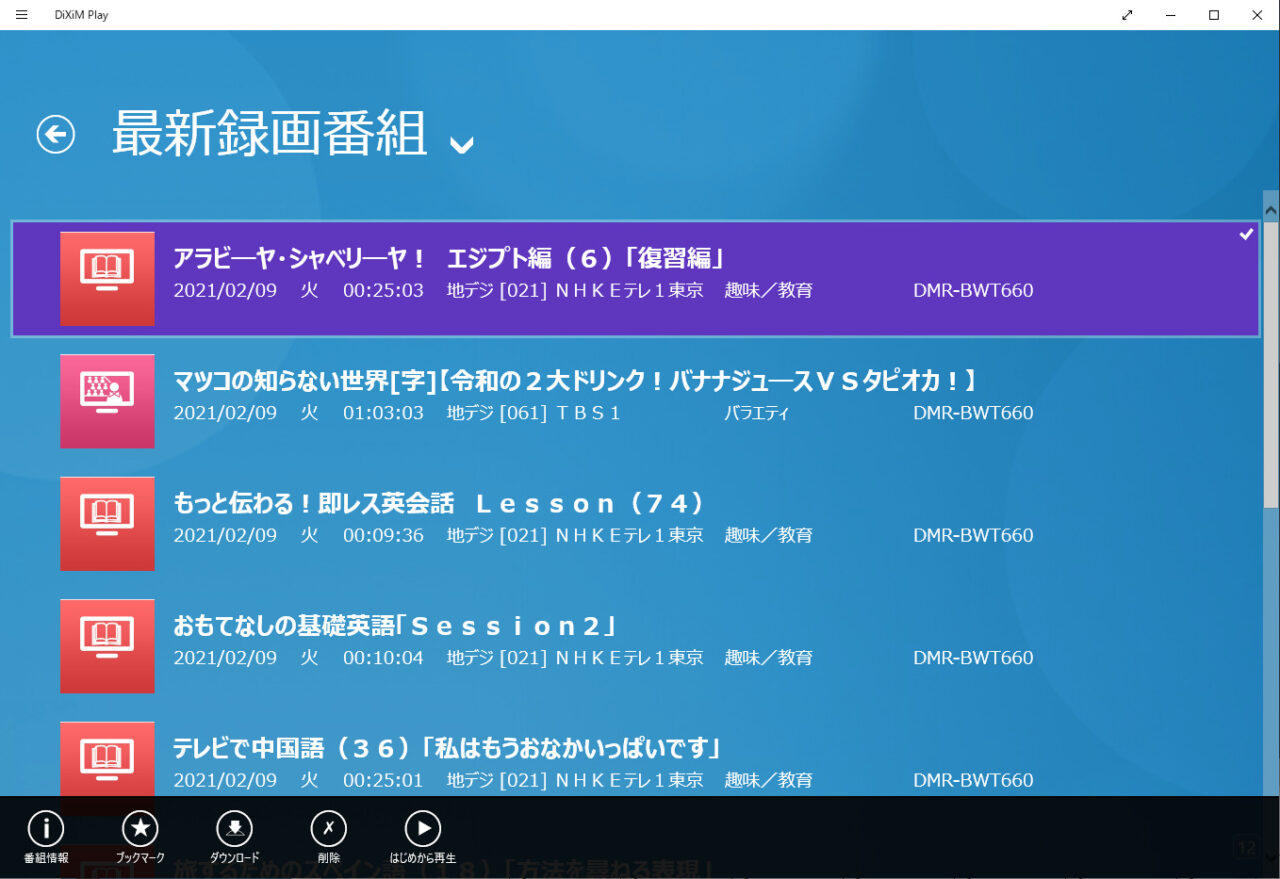This screenshot has width=1280, height=879.
Task: Click the マツコの知らない世界 pink variety thumbnail
Action: (107, 401)
